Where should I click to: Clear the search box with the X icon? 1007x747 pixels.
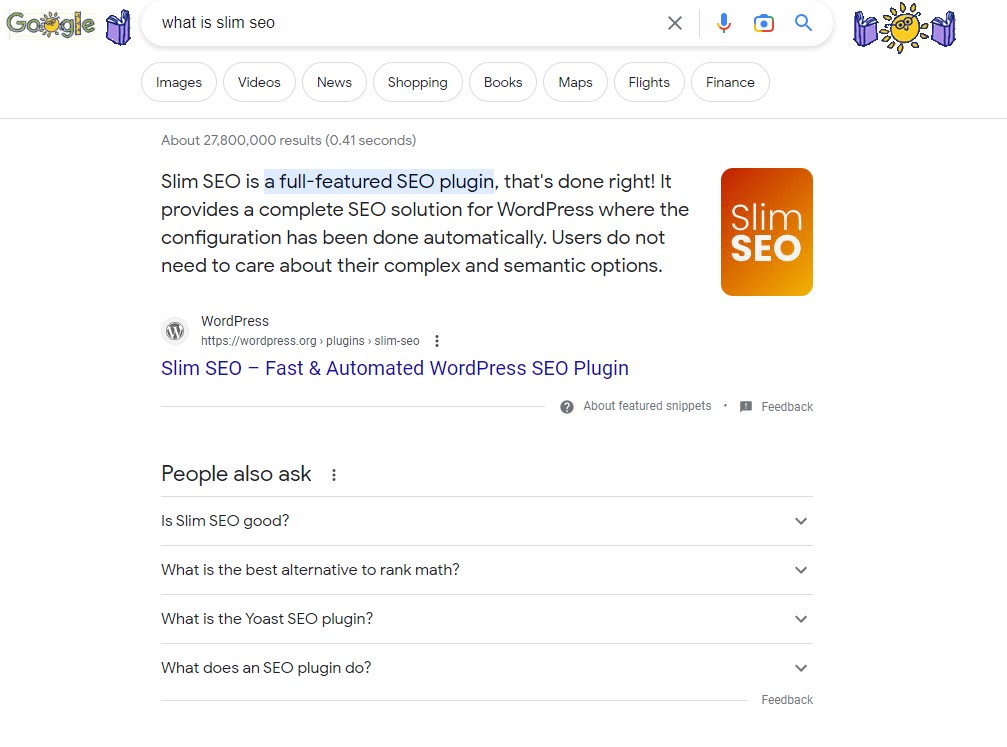click(x=674, y=23)
